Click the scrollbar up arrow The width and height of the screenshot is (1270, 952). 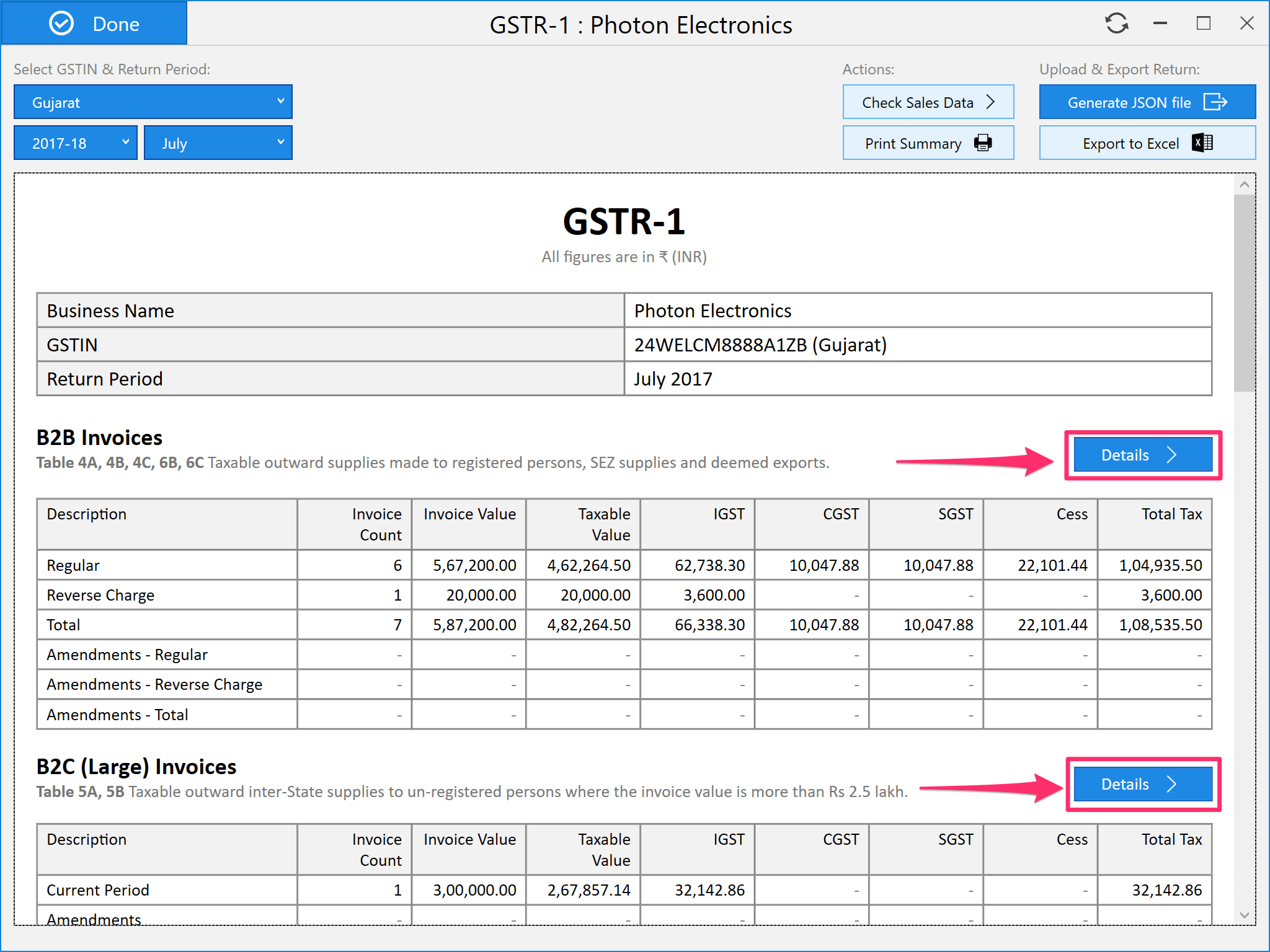[x=1244, y=185]
